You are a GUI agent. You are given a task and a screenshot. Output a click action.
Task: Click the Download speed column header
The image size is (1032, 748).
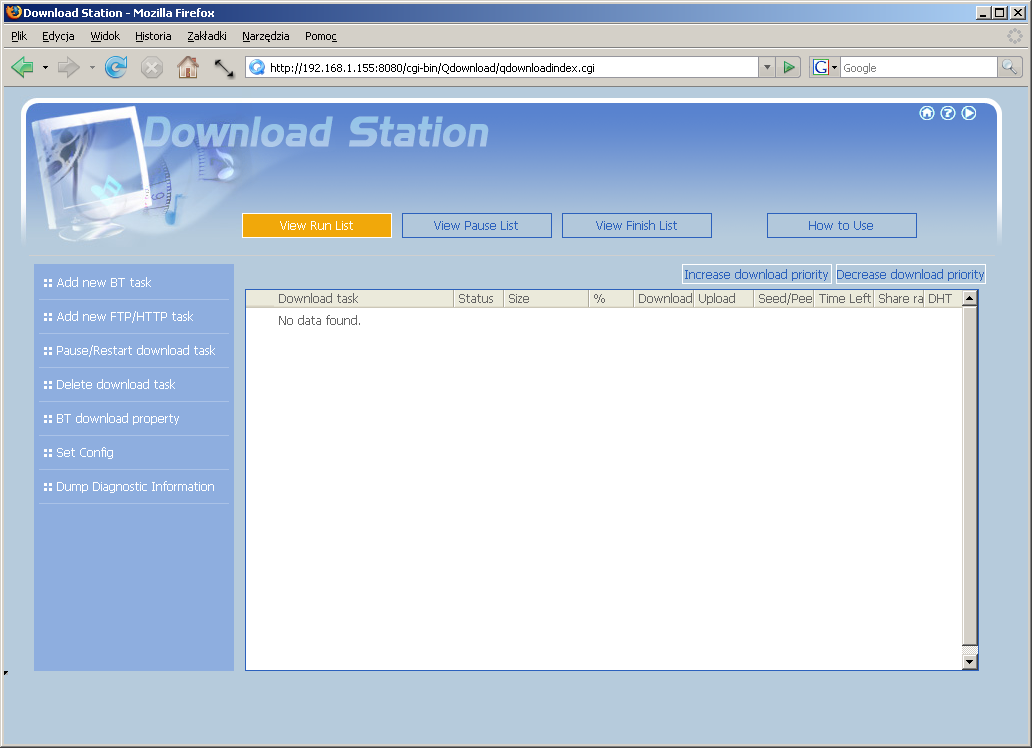[663, 298]
